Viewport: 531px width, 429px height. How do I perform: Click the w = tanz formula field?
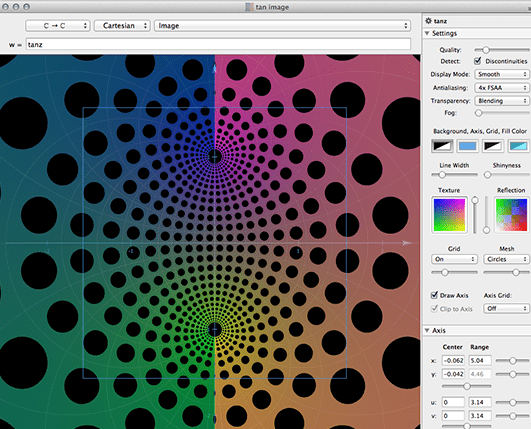[x=218, y=44]
